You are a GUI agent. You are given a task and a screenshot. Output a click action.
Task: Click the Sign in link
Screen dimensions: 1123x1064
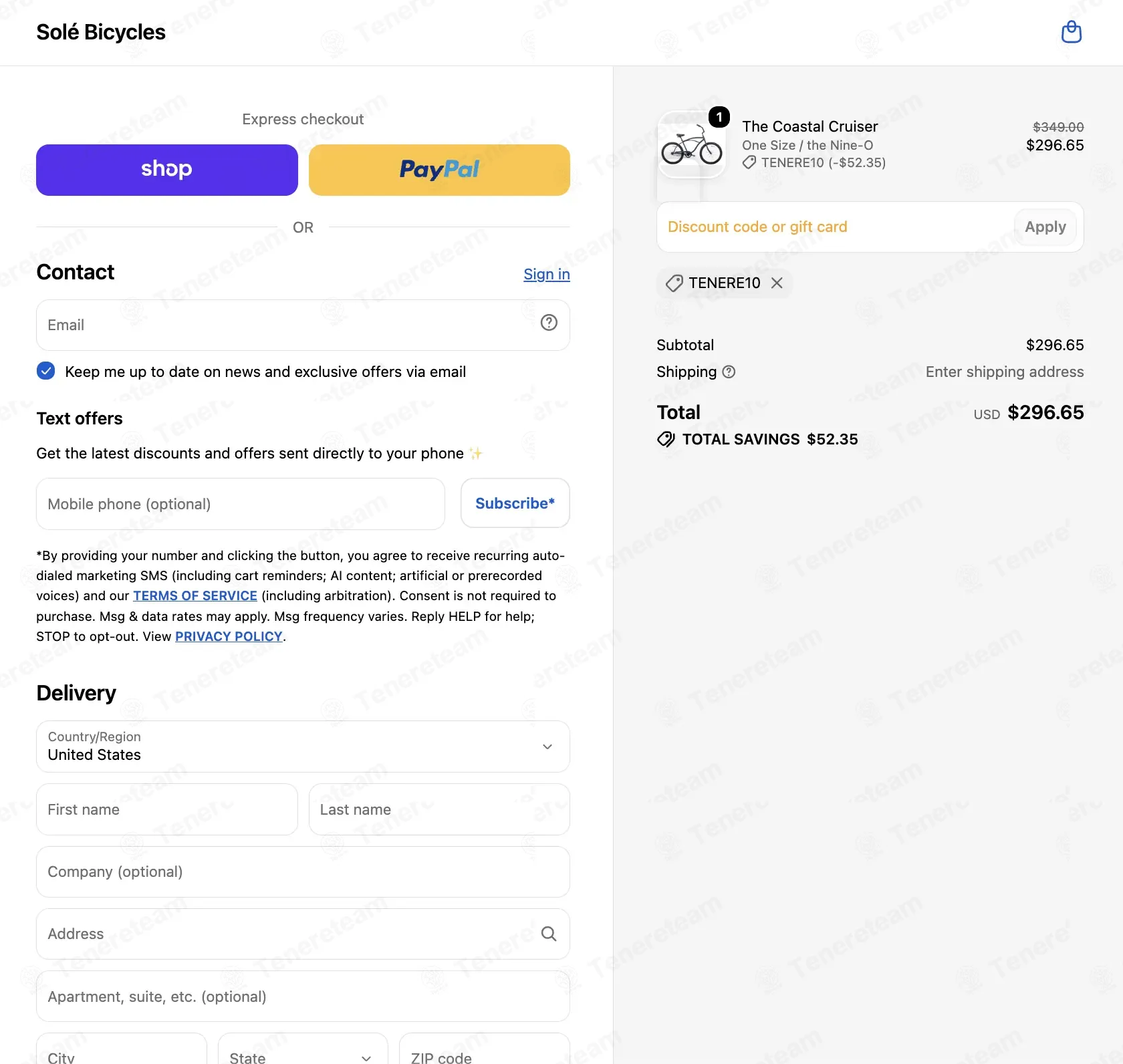547,274
